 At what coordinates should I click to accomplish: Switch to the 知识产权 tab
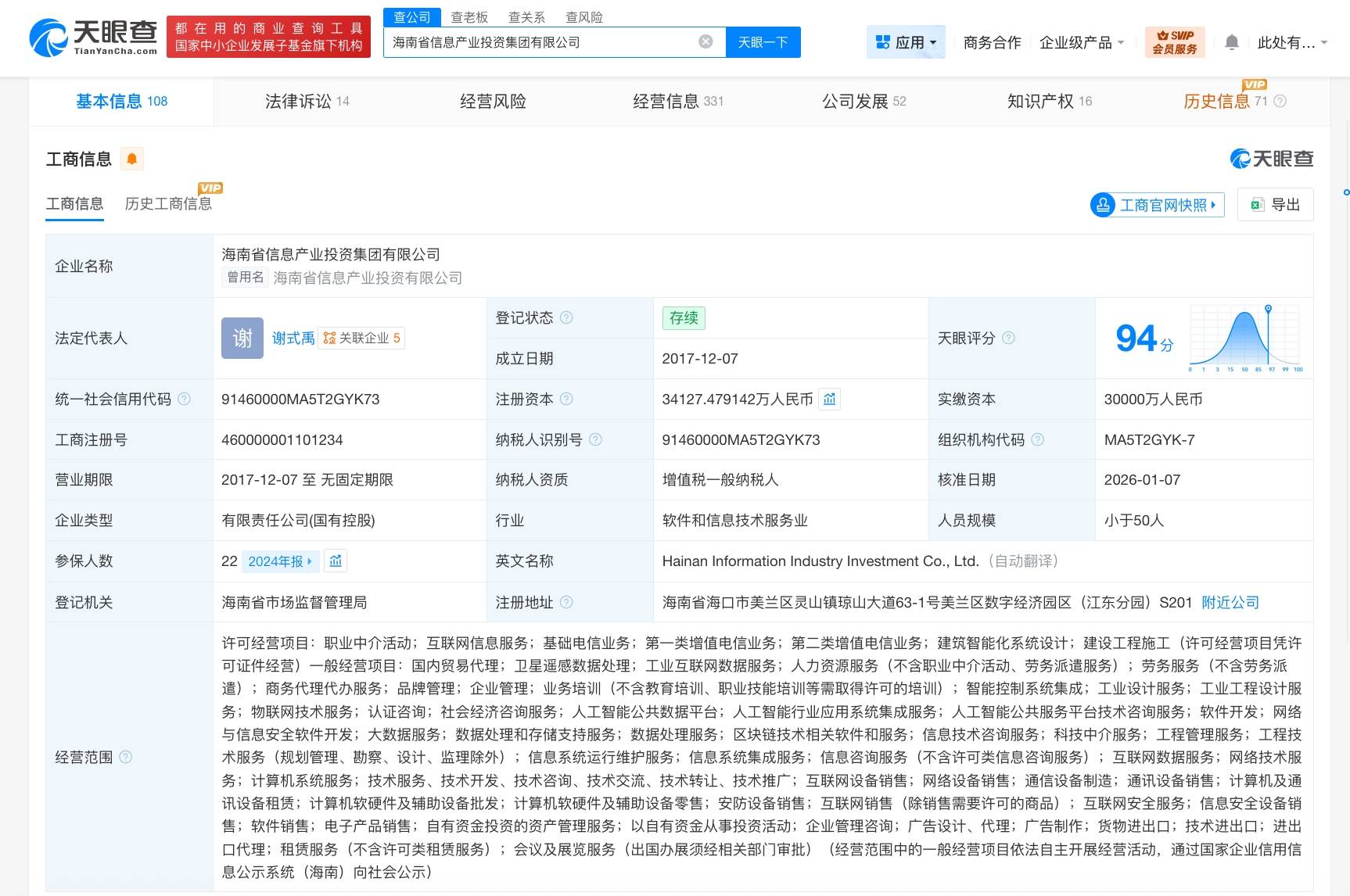[x=1049, y=101]
